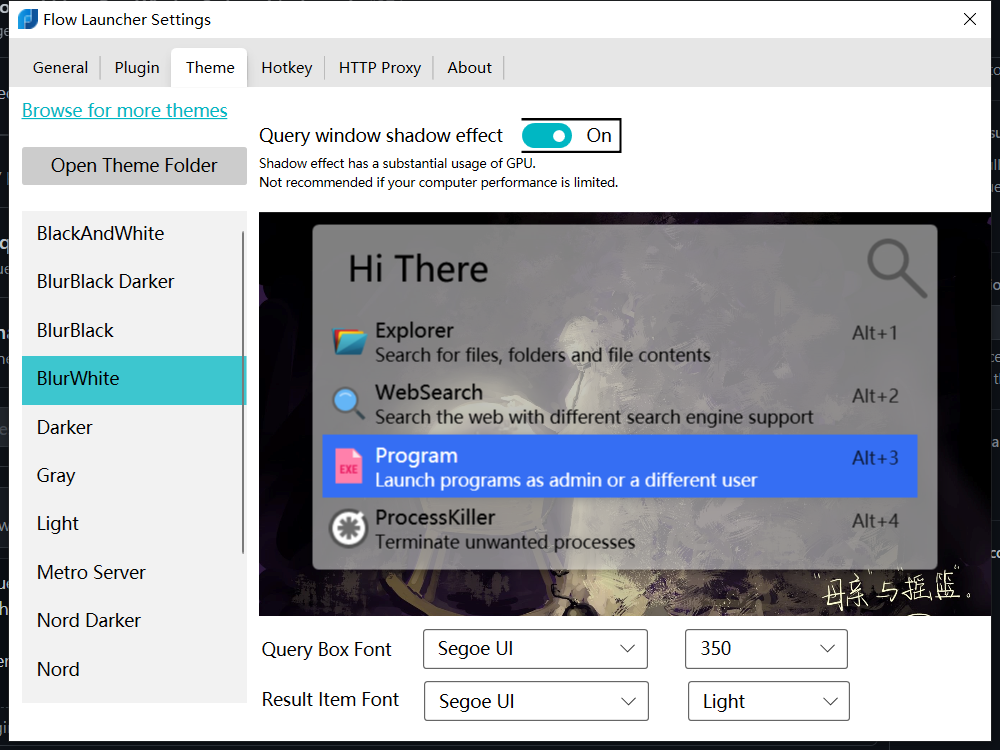
Task: Choose the Gray theme
Action: pos(133,476)
